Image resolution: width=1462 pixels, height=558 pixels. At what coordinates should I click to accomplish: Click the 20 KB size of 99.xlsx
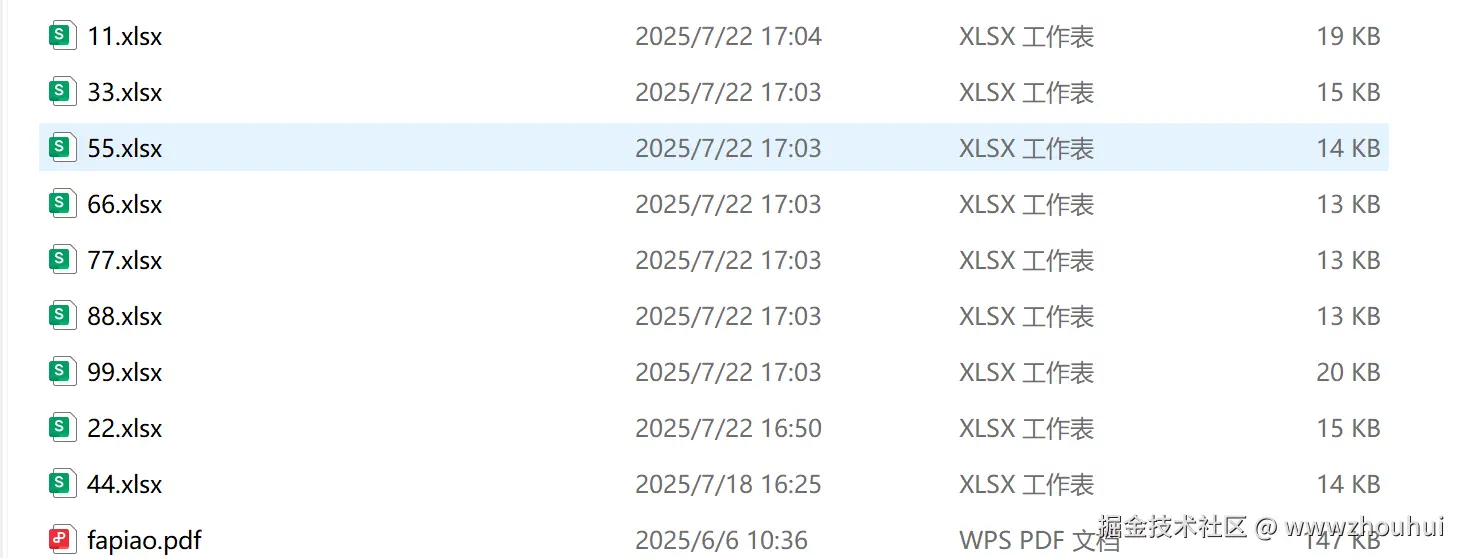[x=1348, y=373]
